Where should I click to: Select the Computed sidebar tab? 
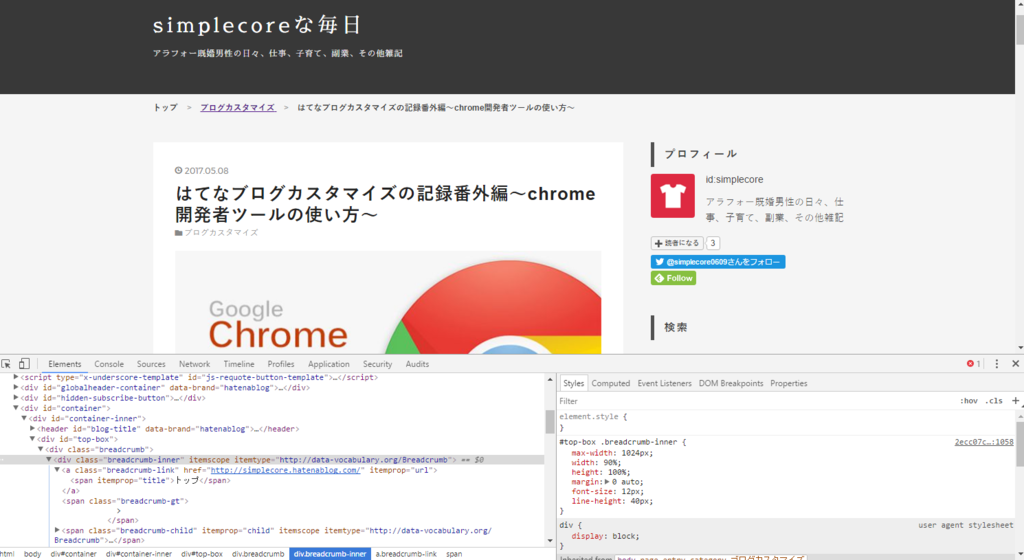tap(611, 383)
